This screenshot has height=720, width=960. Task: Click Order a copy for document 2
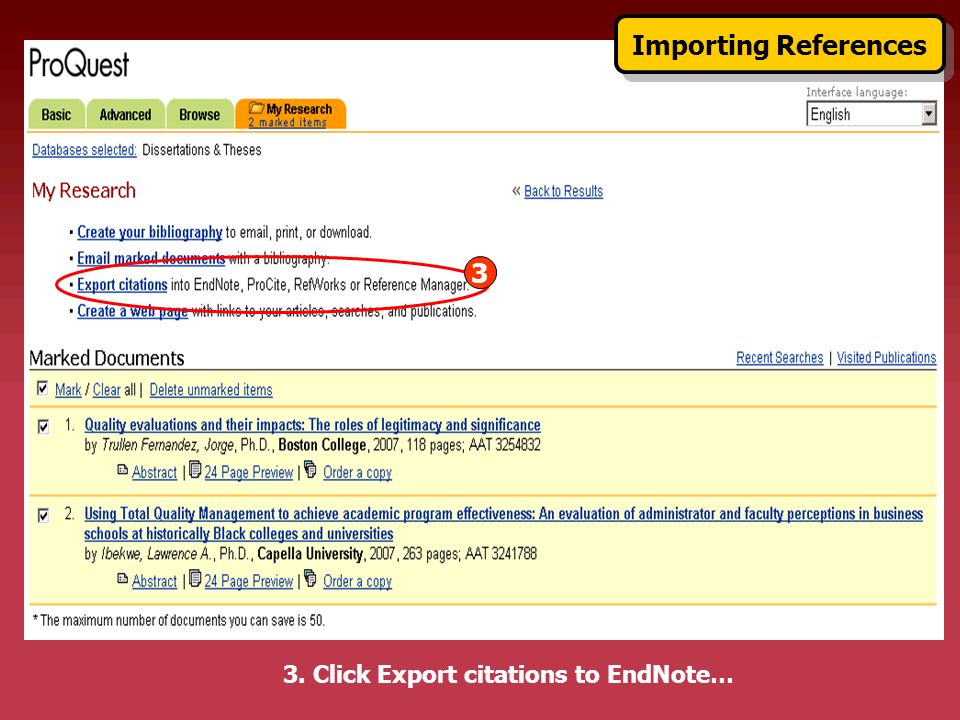(358, 581)
